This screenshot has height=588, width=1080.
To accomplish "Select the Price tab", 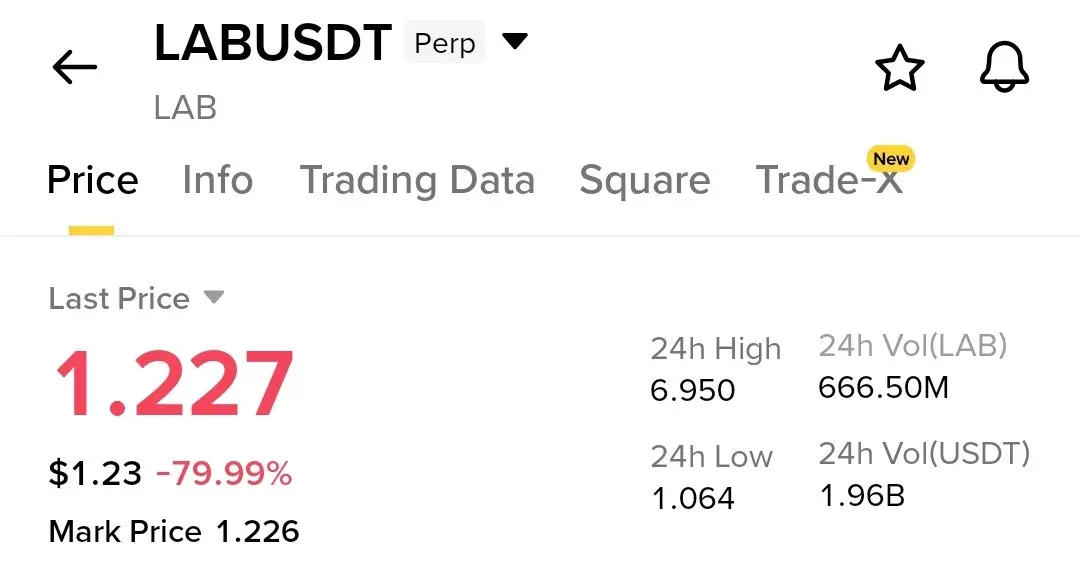I will click(x=92, y=180).
